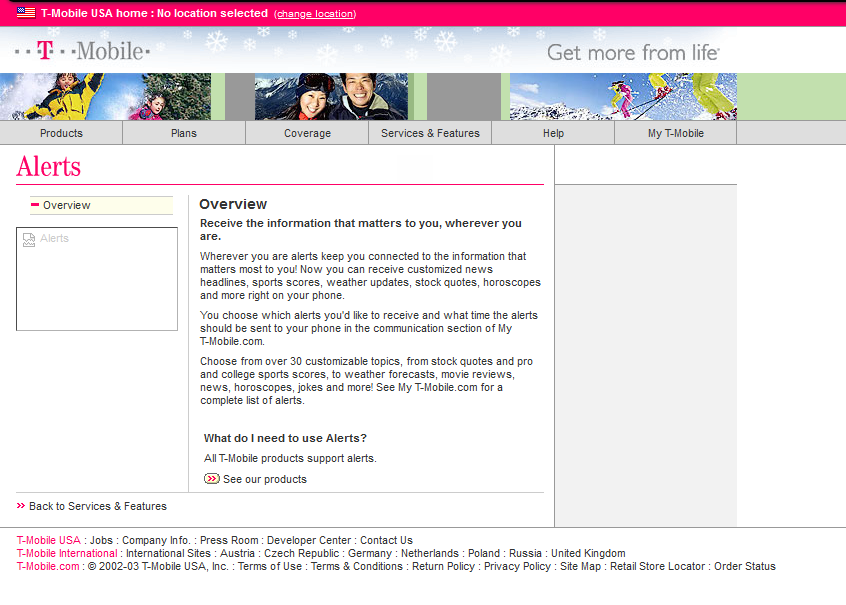Screen dimensions: 846x605
Task: Select Overview in the left sidebar
Action: pos(101,205)
